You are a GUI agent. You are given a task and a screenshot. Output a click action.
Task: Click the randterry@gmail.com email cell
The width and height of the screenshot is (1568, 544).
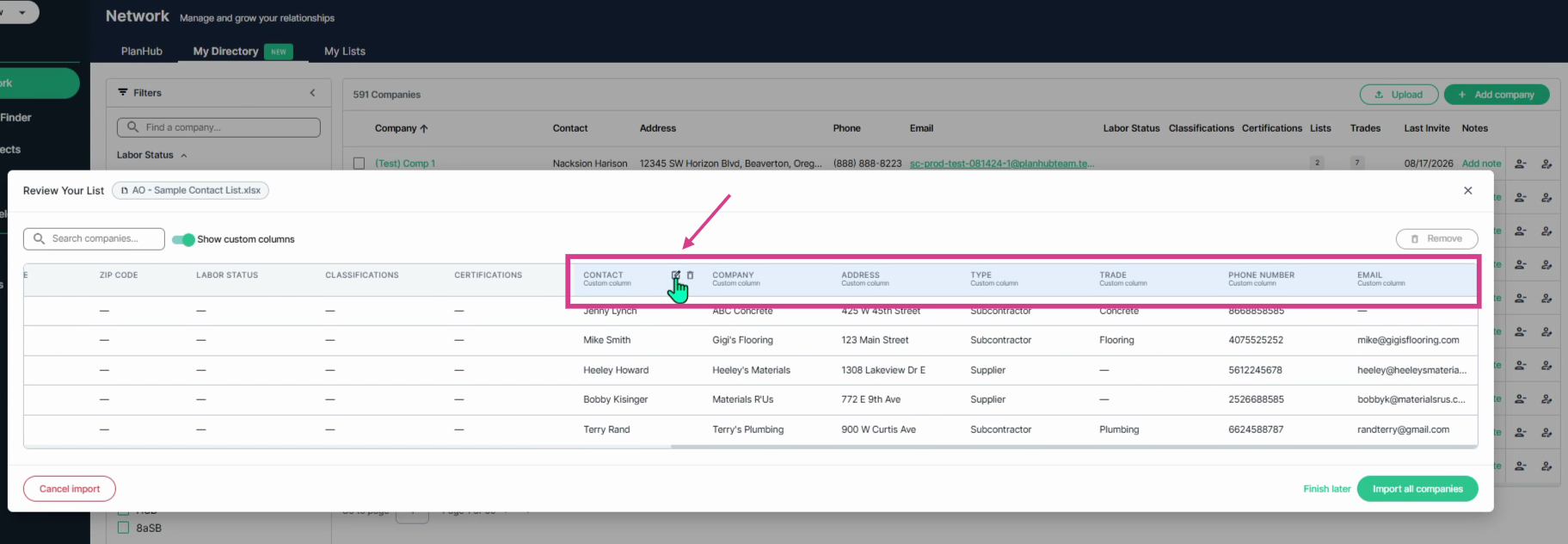tap(1403, 430)
